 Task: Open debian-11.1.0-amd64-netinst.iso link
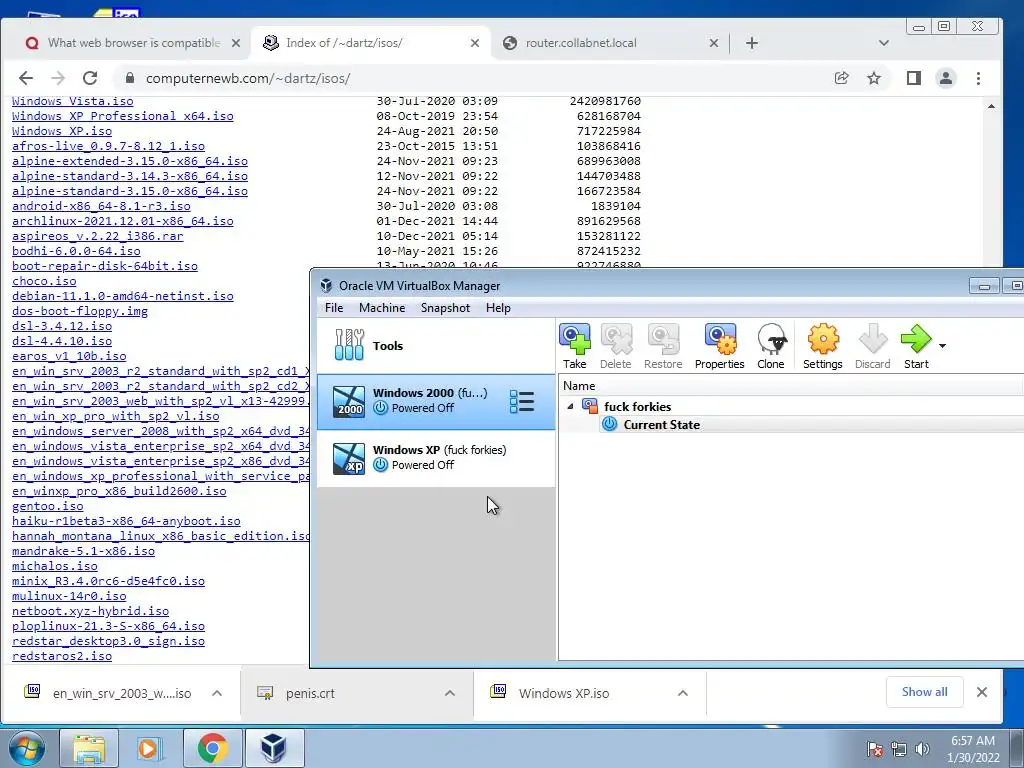coord(123,296)
